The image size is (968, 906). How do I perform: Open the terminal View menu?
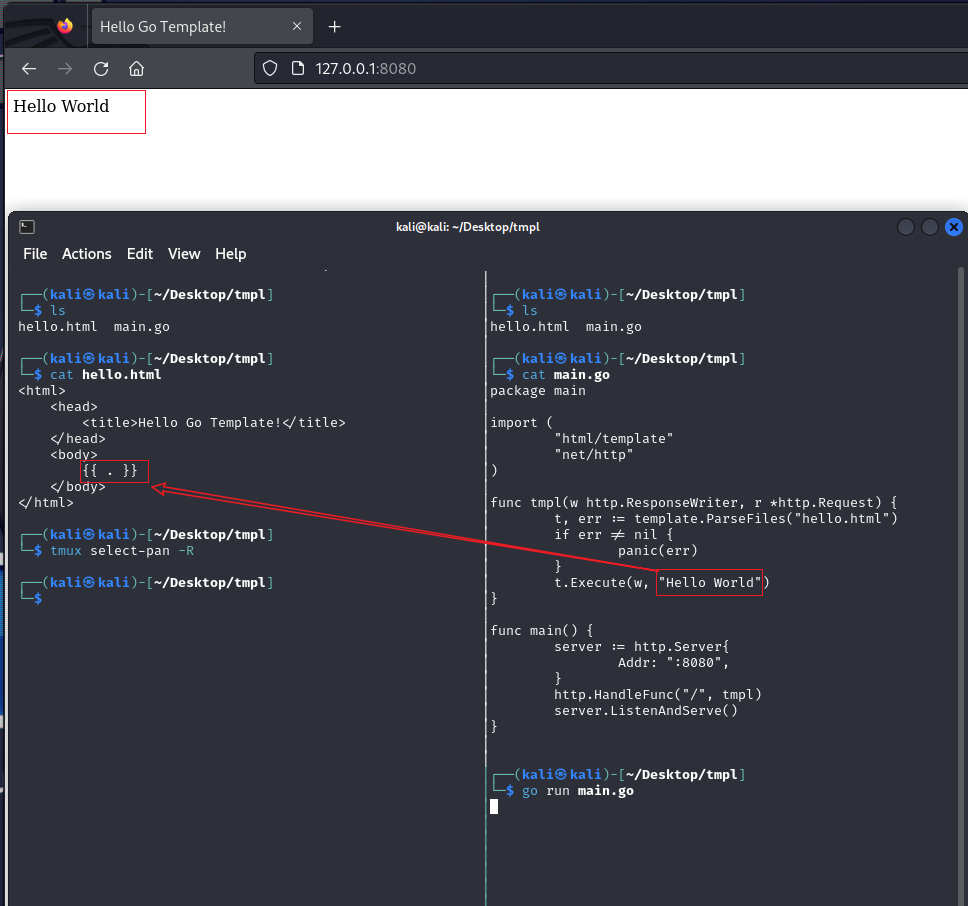(x=184, y=254)
